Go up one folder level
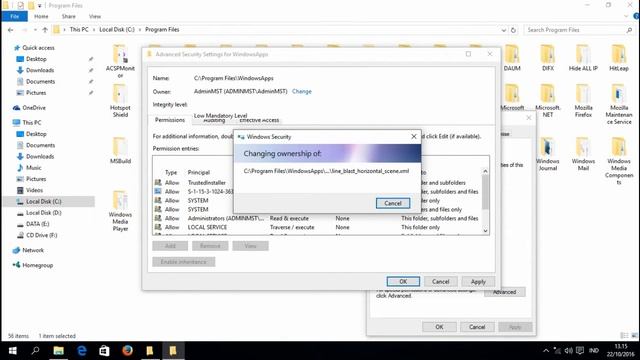The width and height of the screenshot is (640, 360). 45,30
